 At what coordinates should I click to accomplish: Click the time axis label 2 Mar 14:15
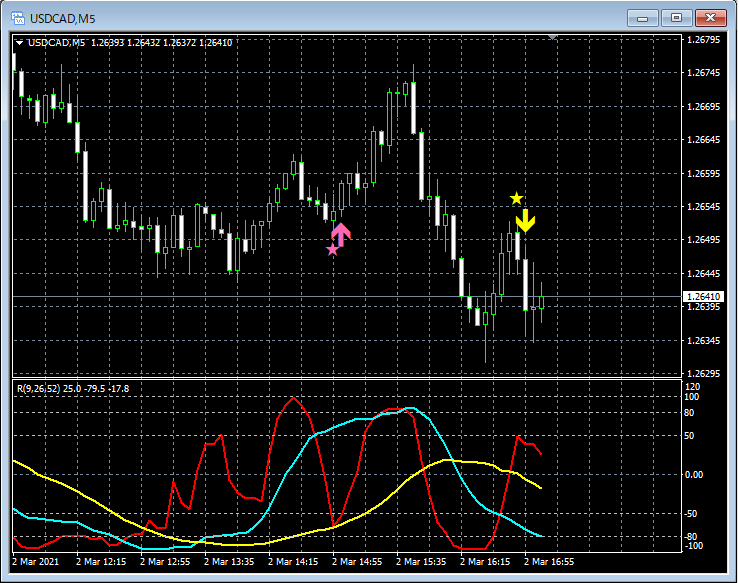pos(293,562)
